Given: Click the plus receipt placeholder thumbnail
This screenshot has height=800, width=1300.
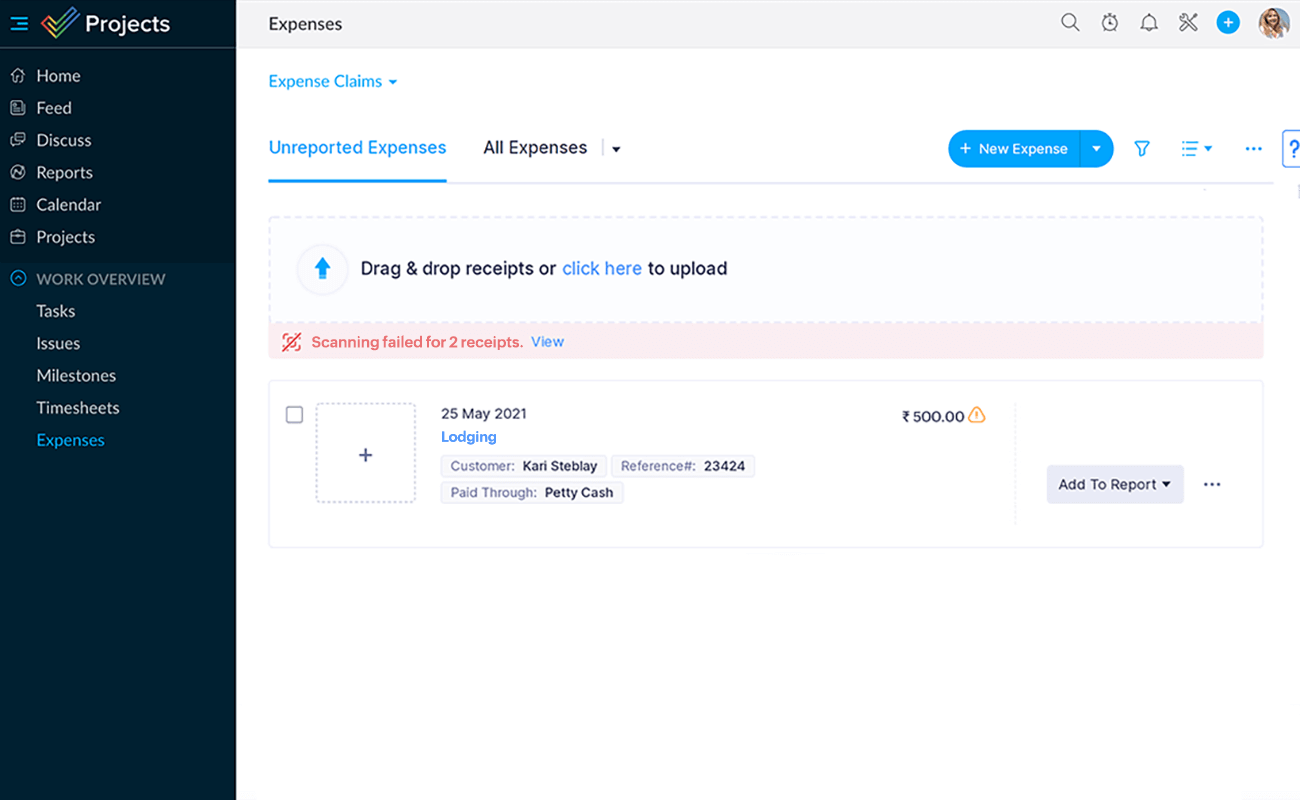Looking at the screenshot, I should click(365, 453).
